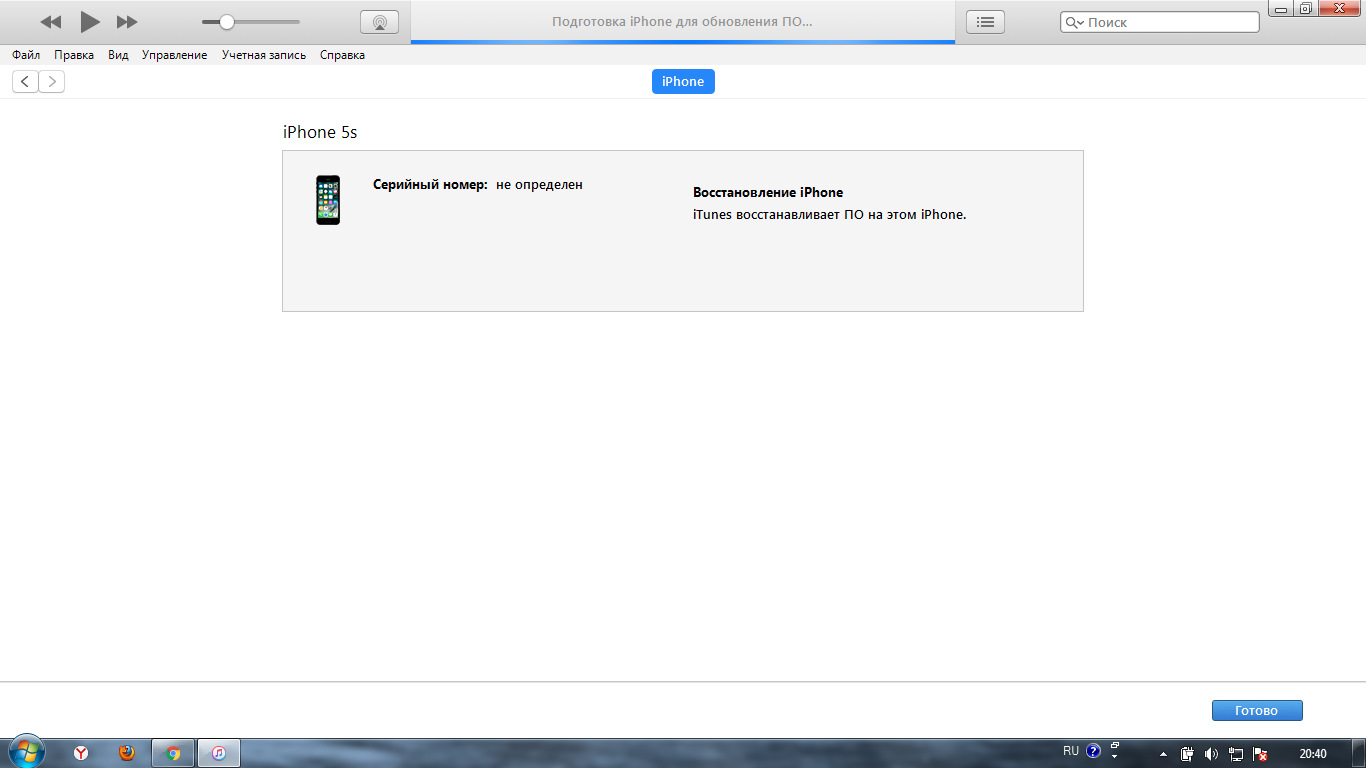Click the language bar restore icon
1366x768 pixels.
(1115, 745)
